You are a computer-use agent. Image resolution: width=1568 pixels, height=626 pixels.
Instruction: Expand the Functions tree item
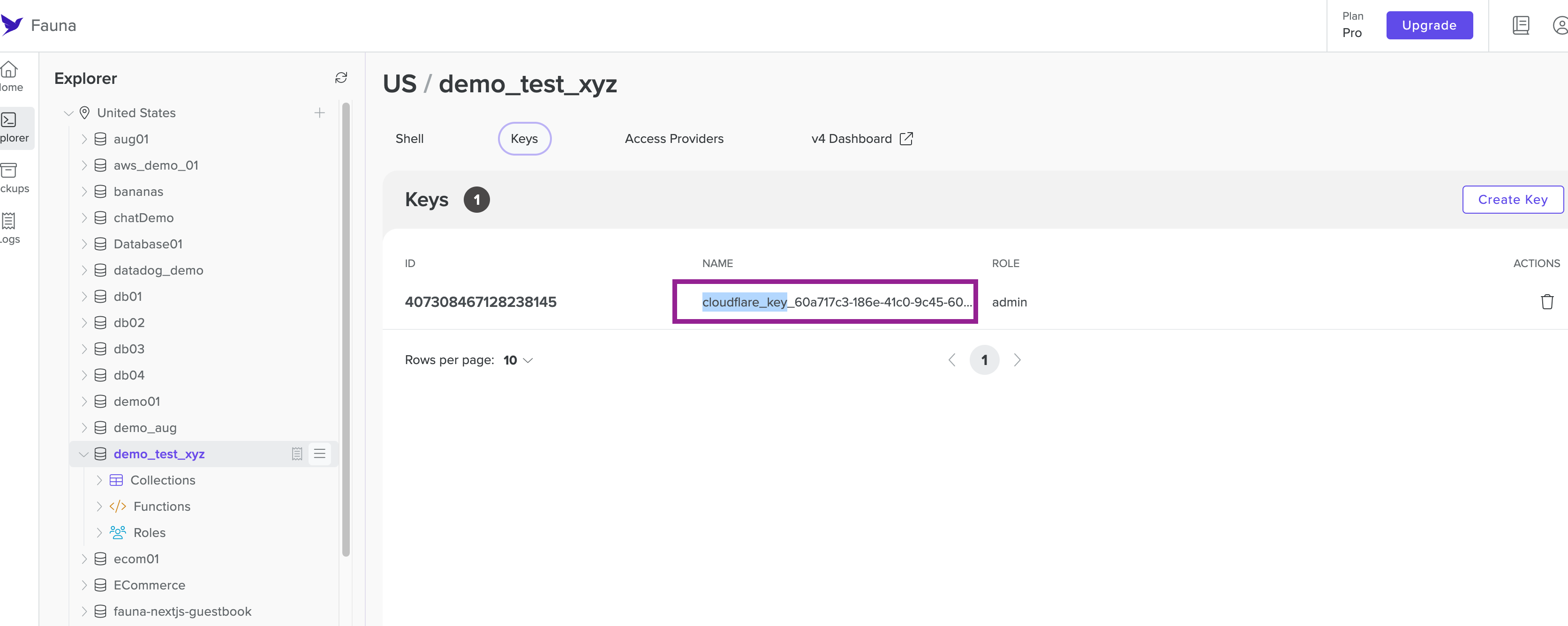(x=97, y=505)
